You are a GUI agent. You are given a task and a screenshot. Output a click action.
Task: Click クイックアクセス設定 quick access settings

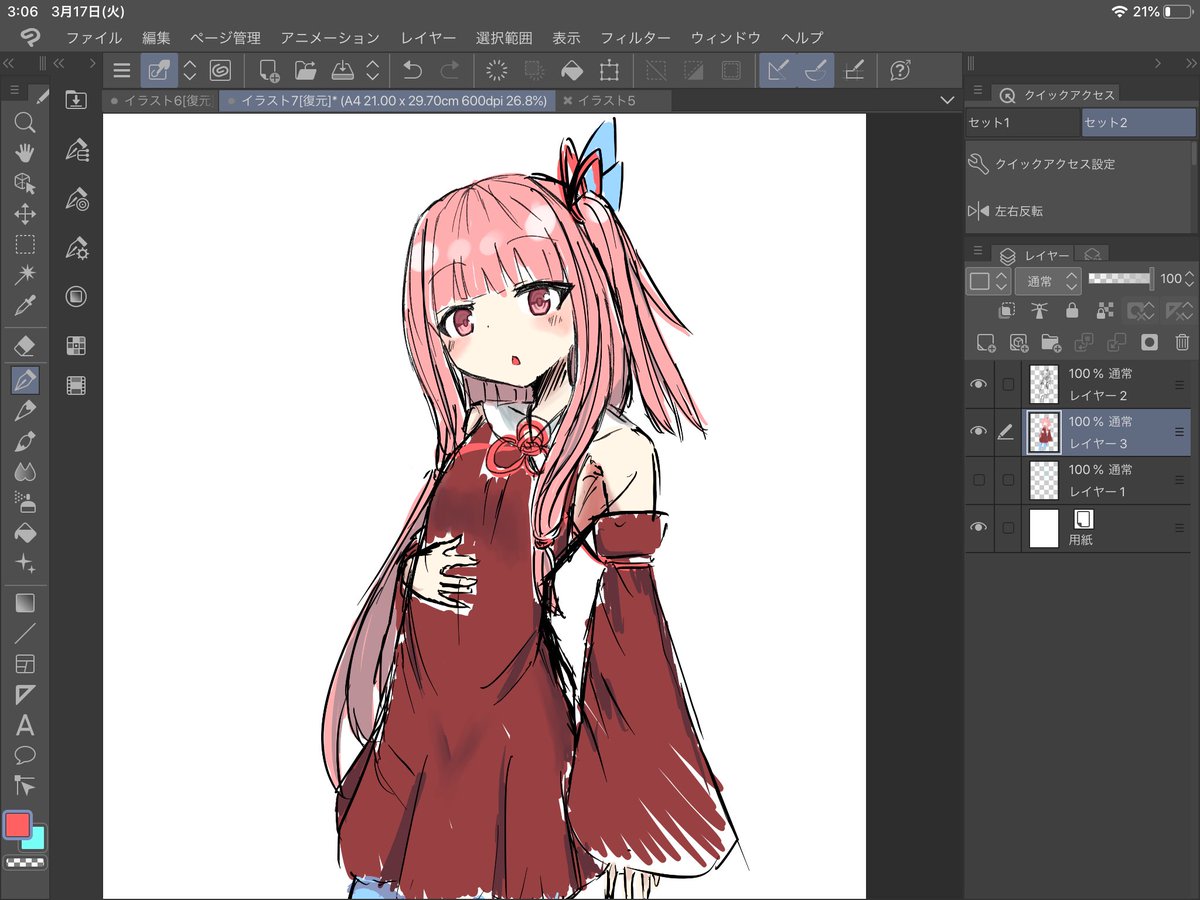[x=1054, y=164]
